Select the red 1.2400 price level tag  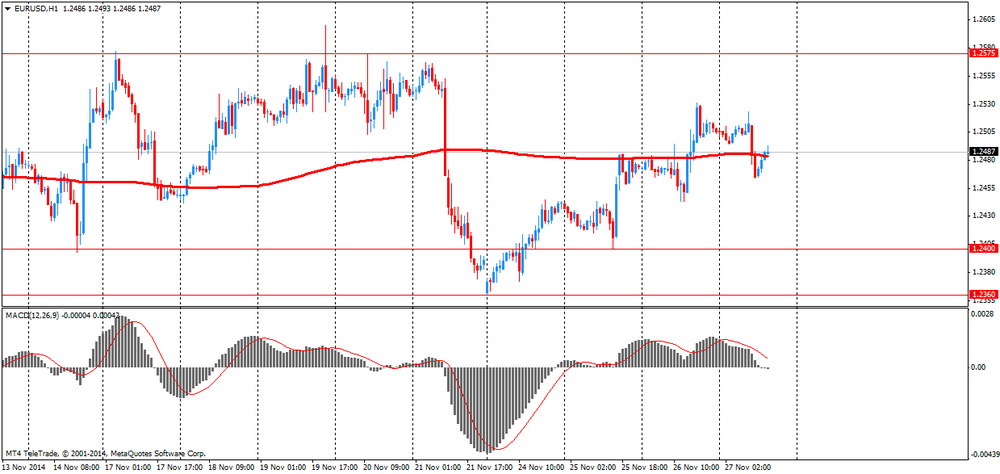tap(982, 248)
